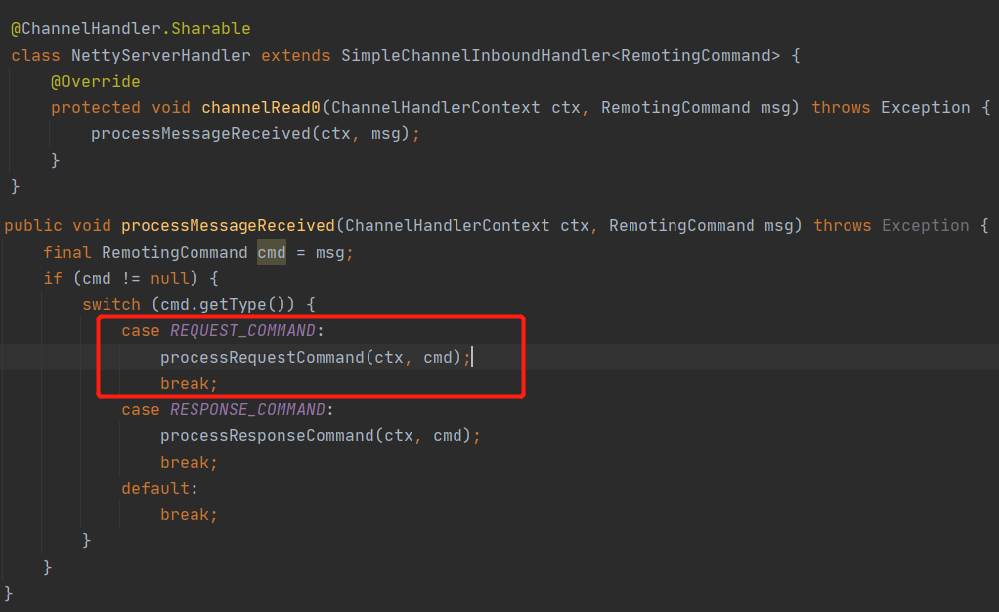Click Exception in the channelRead0 signature
Image resolution: width=999 pixels, height=612 pixels.
pos(925,107)
